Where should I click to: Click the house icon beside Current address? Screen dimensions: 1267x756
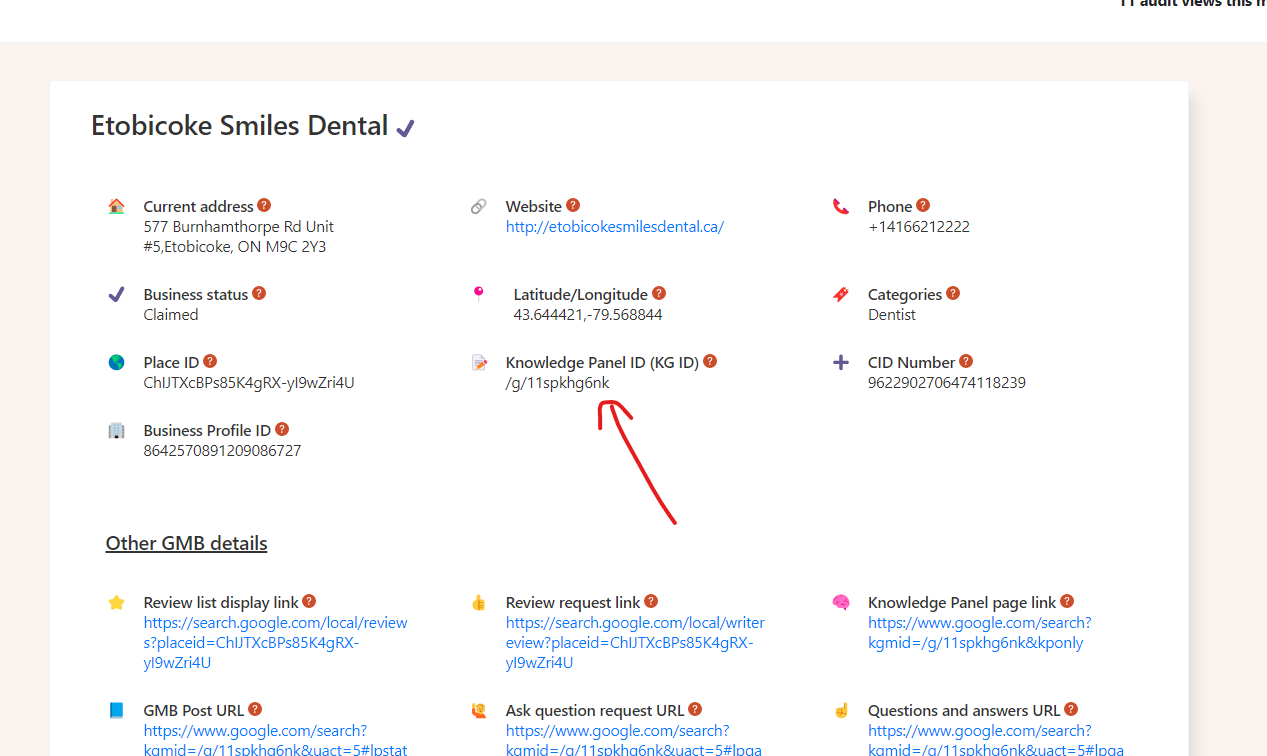click(117, 205)
